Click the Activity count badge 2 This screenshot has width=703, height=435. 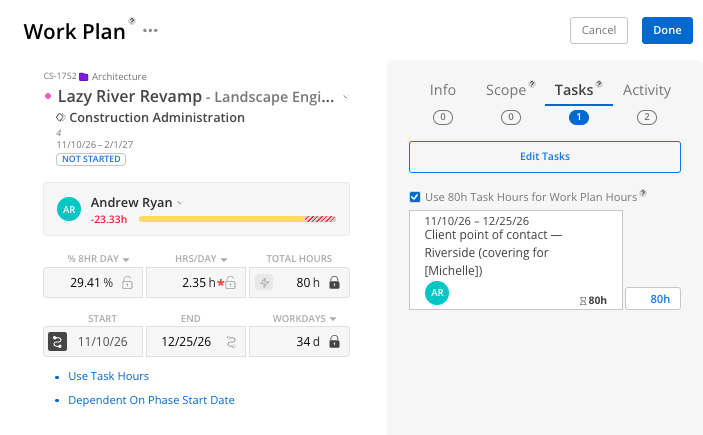pyautogui.click(x=647, y=117)
